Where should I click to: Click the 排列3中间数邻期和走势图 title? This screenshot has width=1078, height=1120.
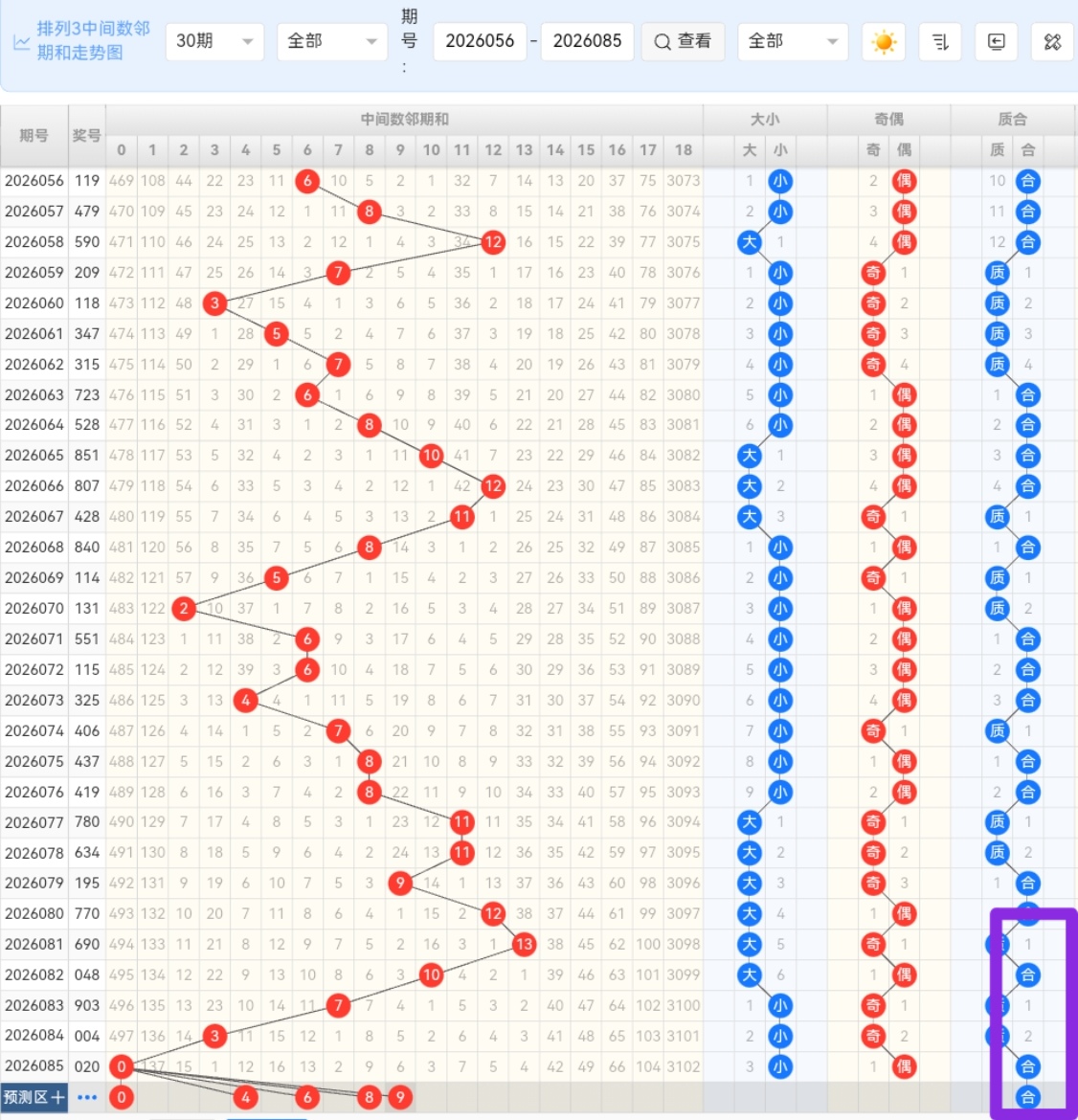(94, 41)
